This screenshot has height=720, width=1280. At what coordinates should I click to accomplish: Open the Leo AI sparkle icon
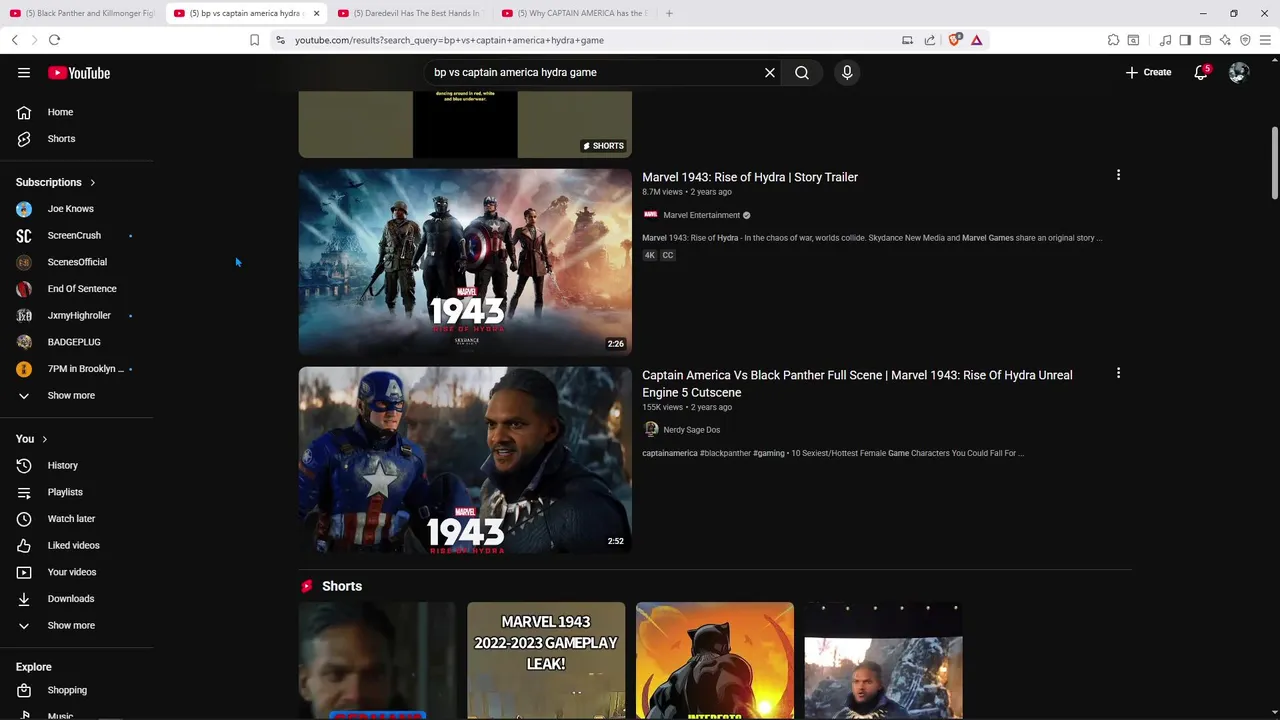coord(1225,40)
